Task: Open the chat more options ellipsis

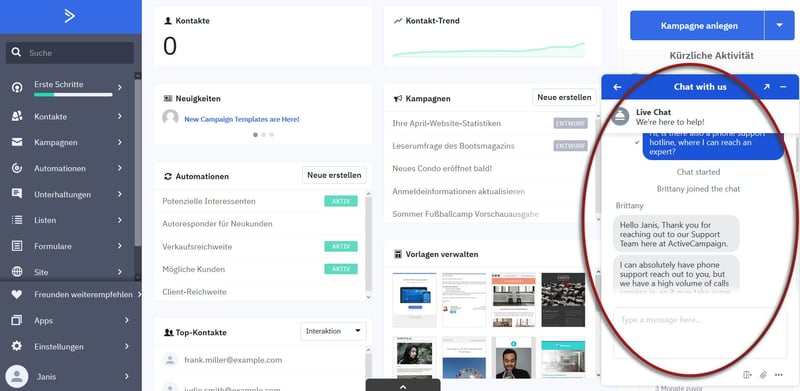Action: (779, 375)
